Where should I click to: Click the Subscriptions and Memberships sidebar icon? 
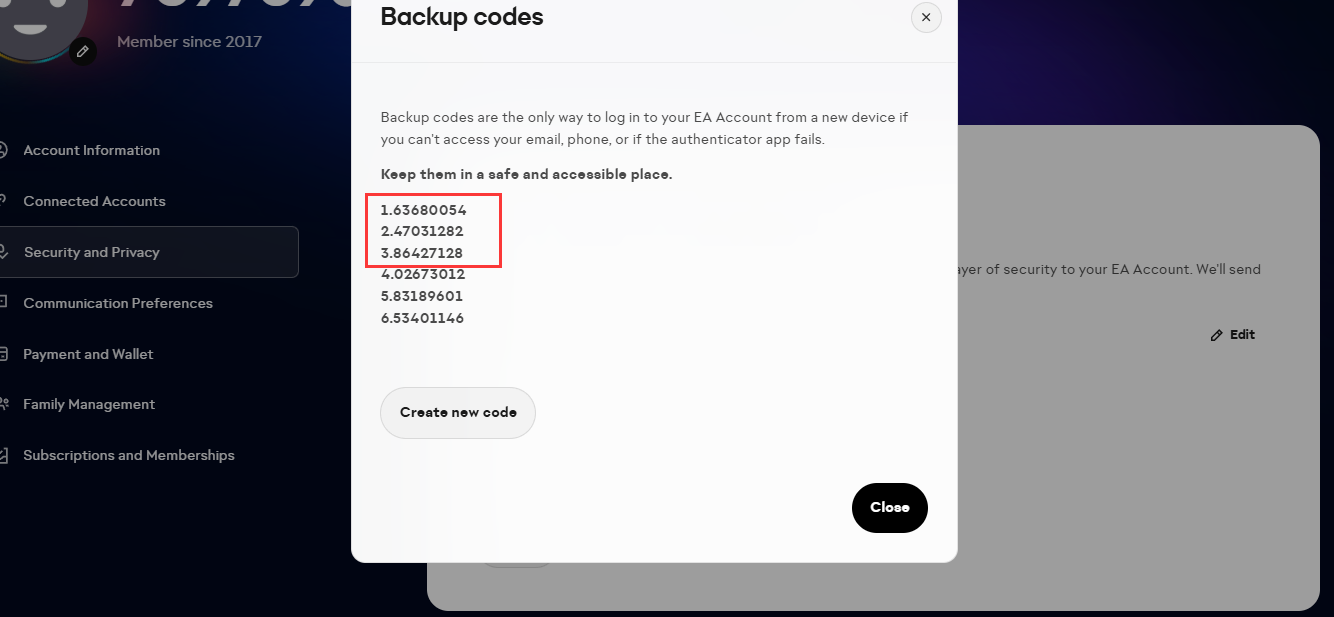point(3,455)
